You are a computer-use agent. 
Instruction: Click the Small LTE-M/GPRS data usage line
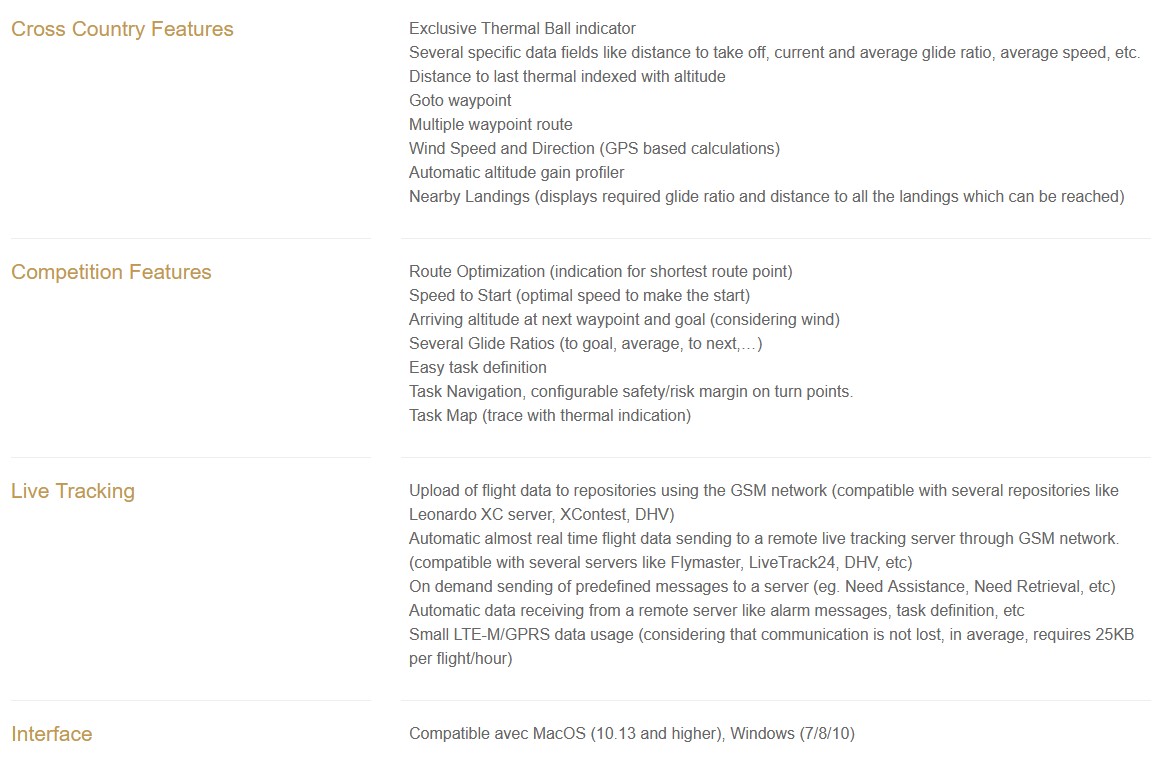[x=771, y=647]
